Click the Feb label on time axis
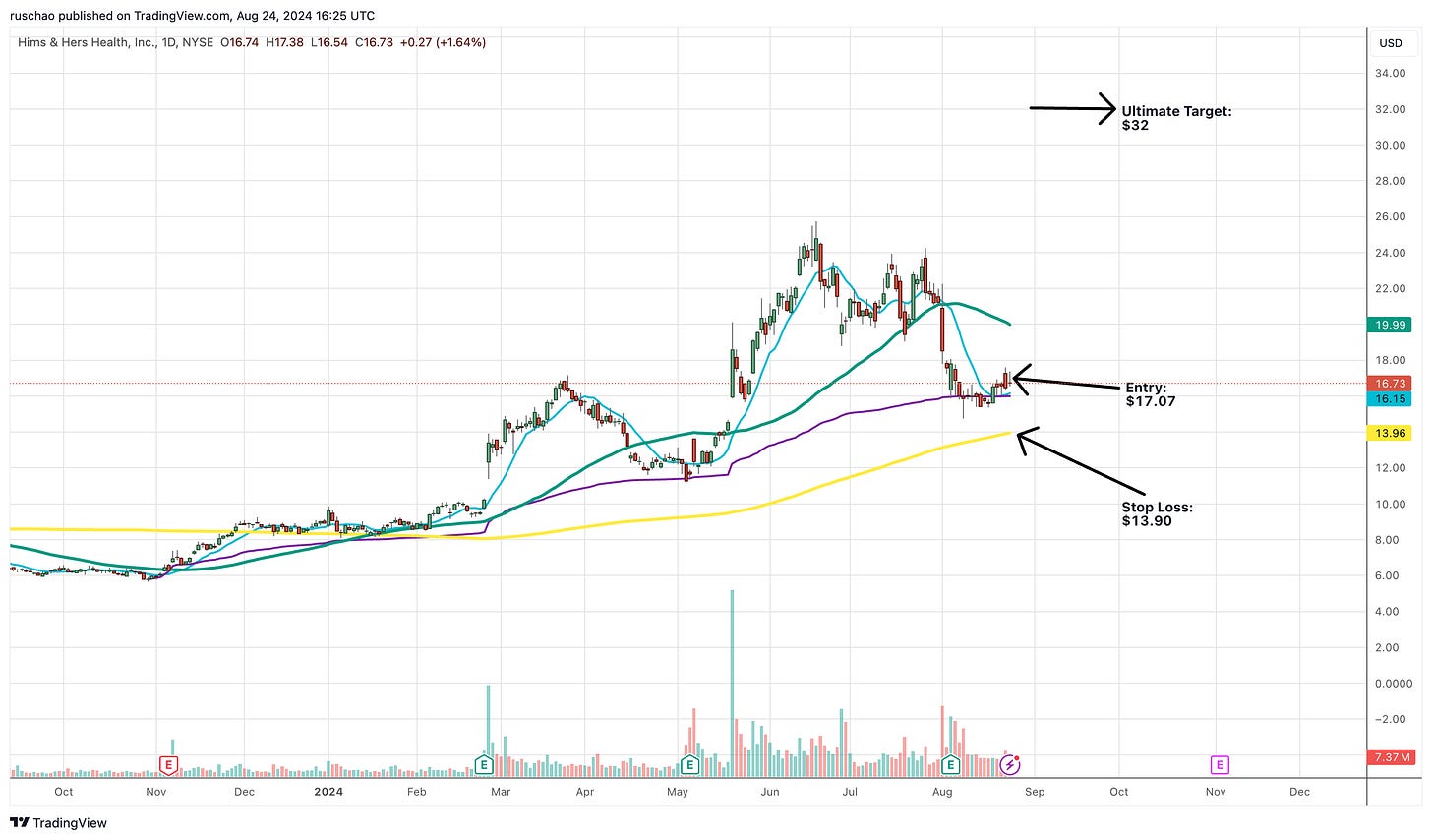This screenshot has width=1432, height=840. tap(416, 791)
